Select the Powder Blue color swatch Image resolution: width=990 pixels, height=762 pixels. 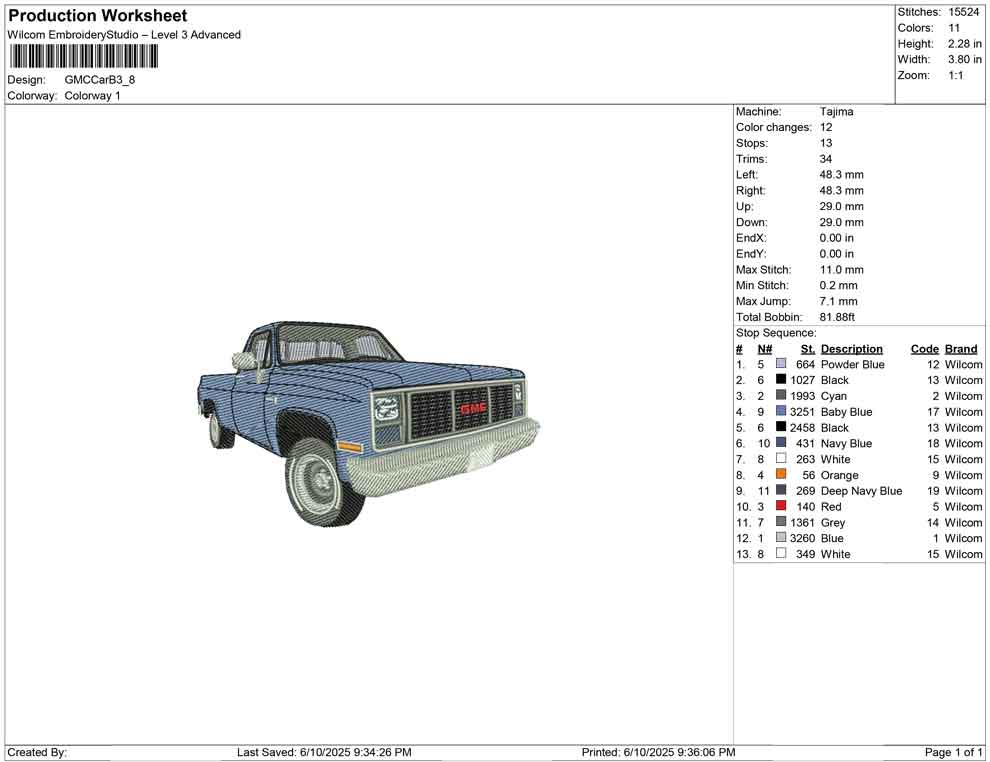781,365
